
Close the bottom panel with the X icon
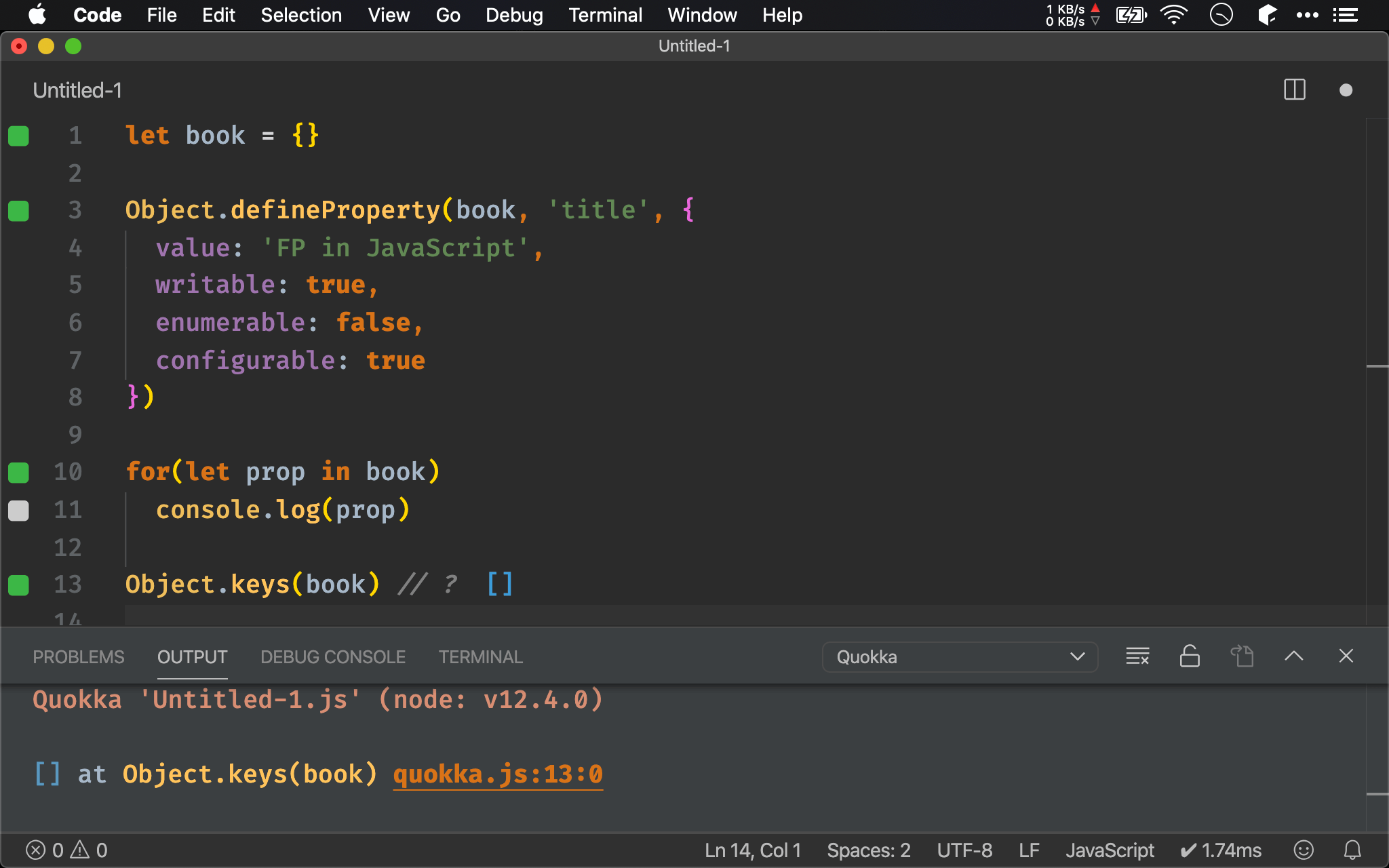(1346, 656)
